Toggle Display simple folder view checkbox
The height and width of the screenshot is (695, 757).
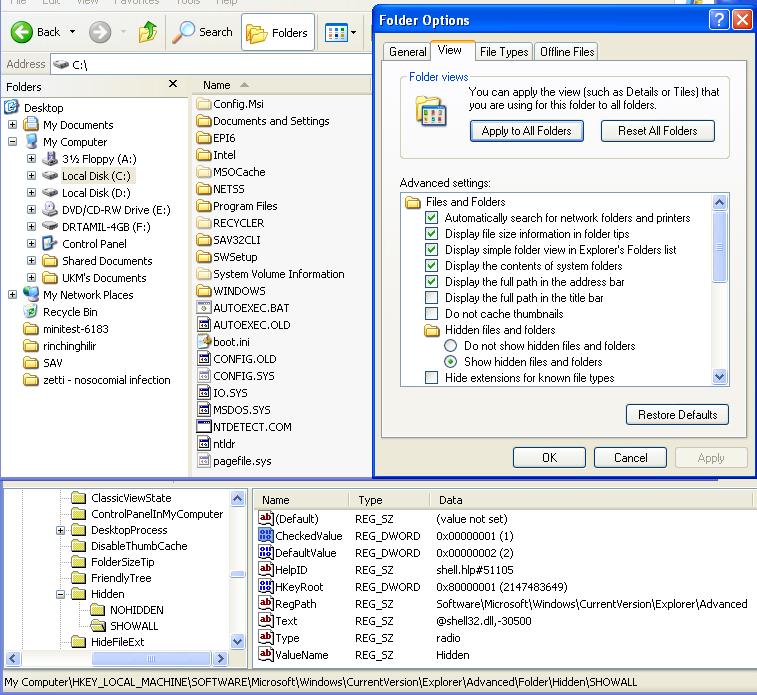click(432, 250)
